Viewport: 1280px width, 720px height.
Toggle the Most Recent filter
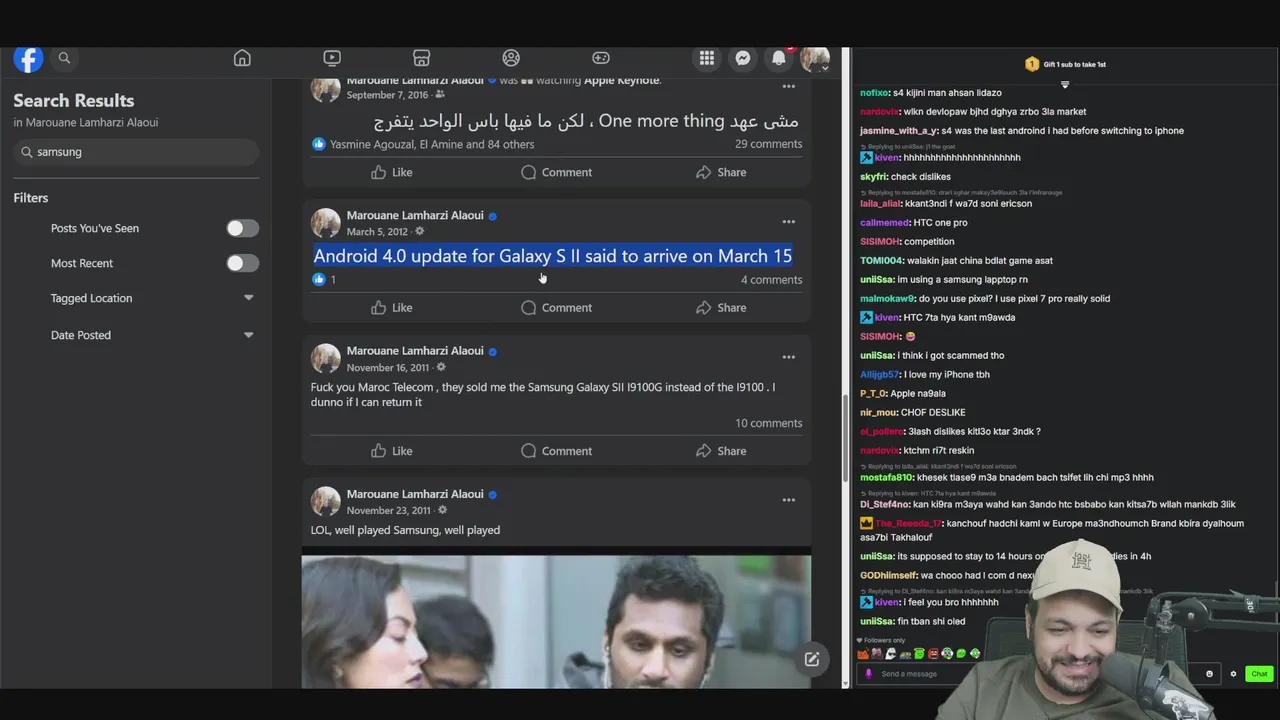[242, 263]
